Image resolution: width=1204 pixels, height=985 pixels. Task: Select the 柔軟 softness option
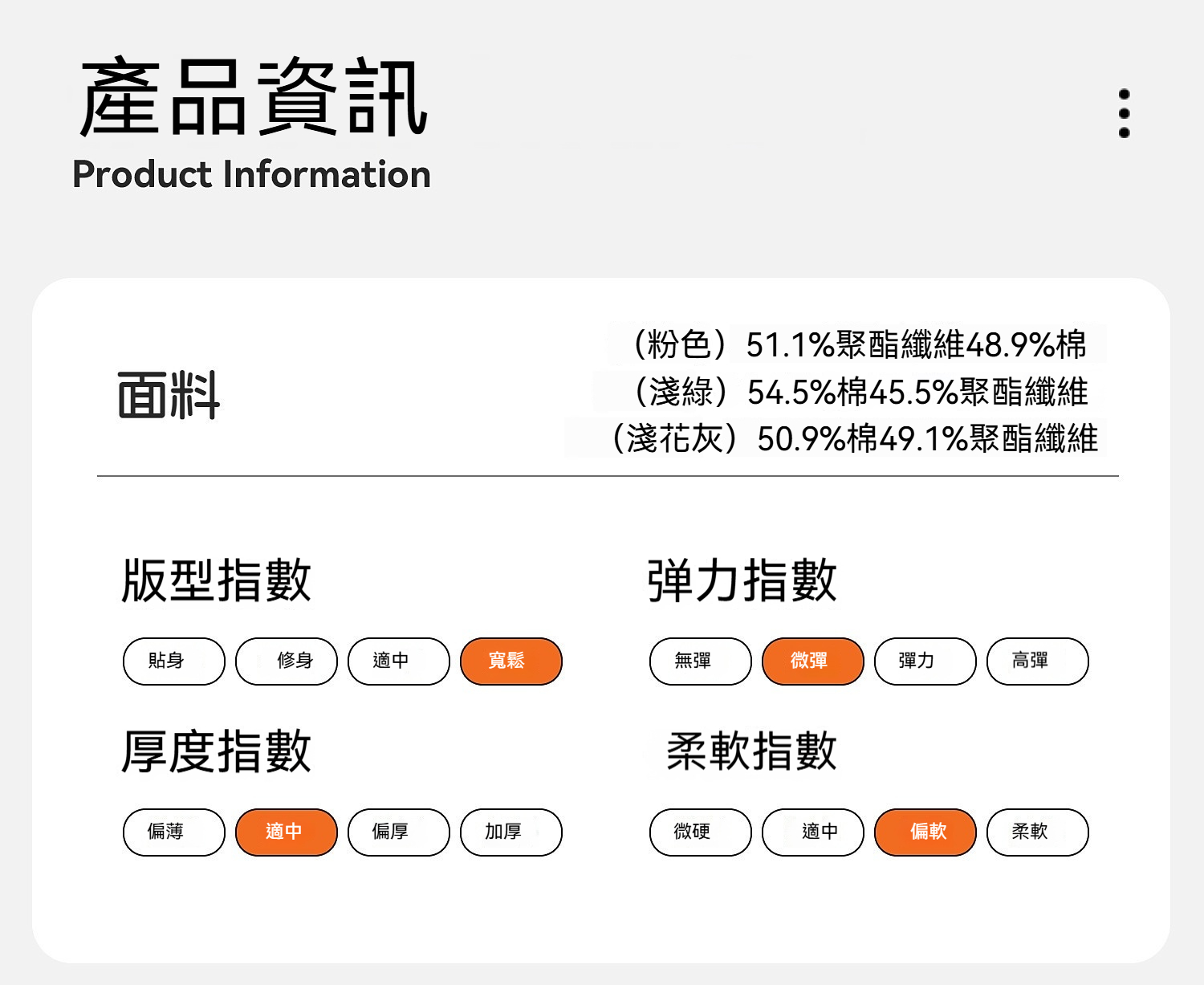click(x=1038, y=832)
